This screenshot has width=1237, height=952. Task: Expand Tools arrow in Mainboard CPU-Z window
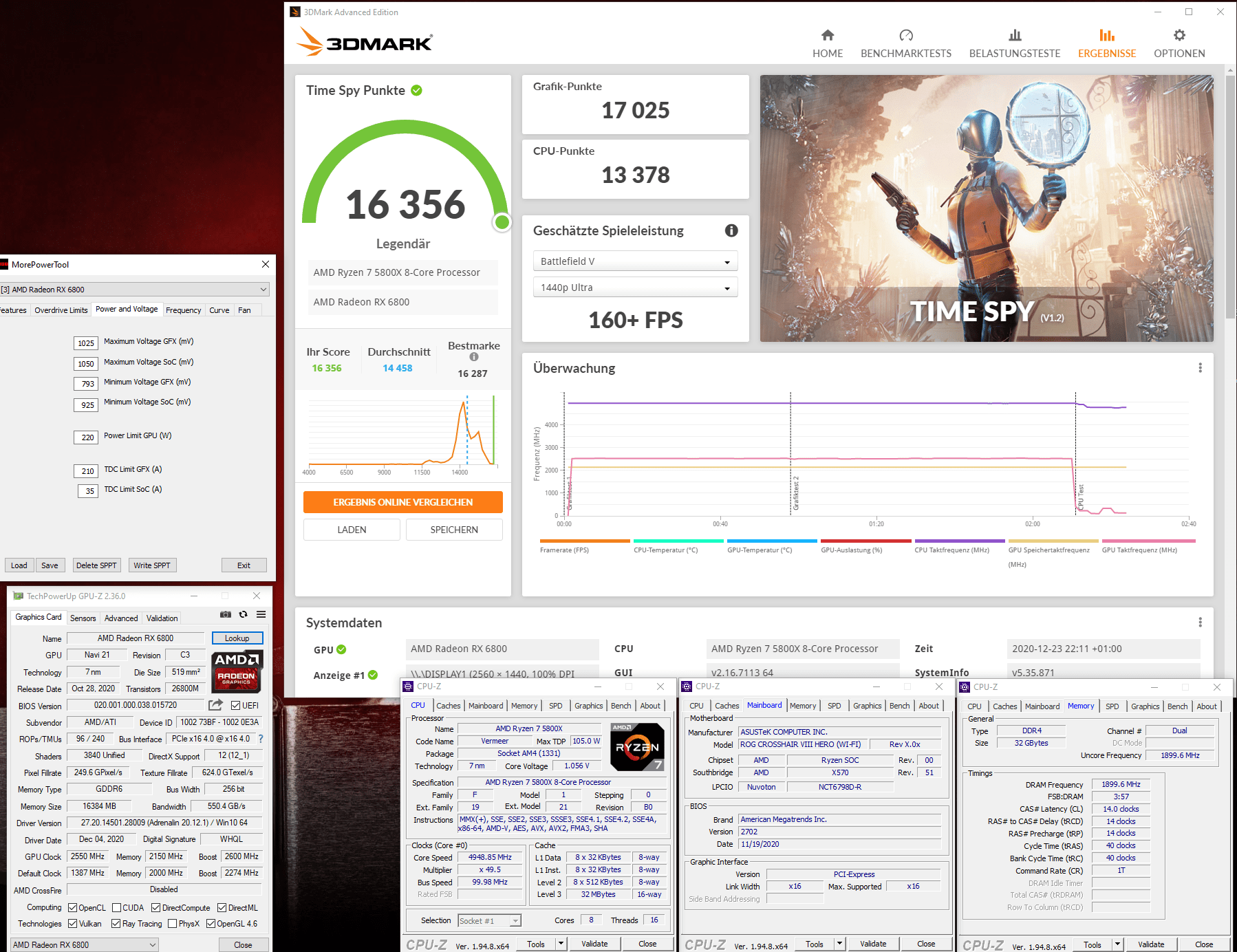click(840, 944)
